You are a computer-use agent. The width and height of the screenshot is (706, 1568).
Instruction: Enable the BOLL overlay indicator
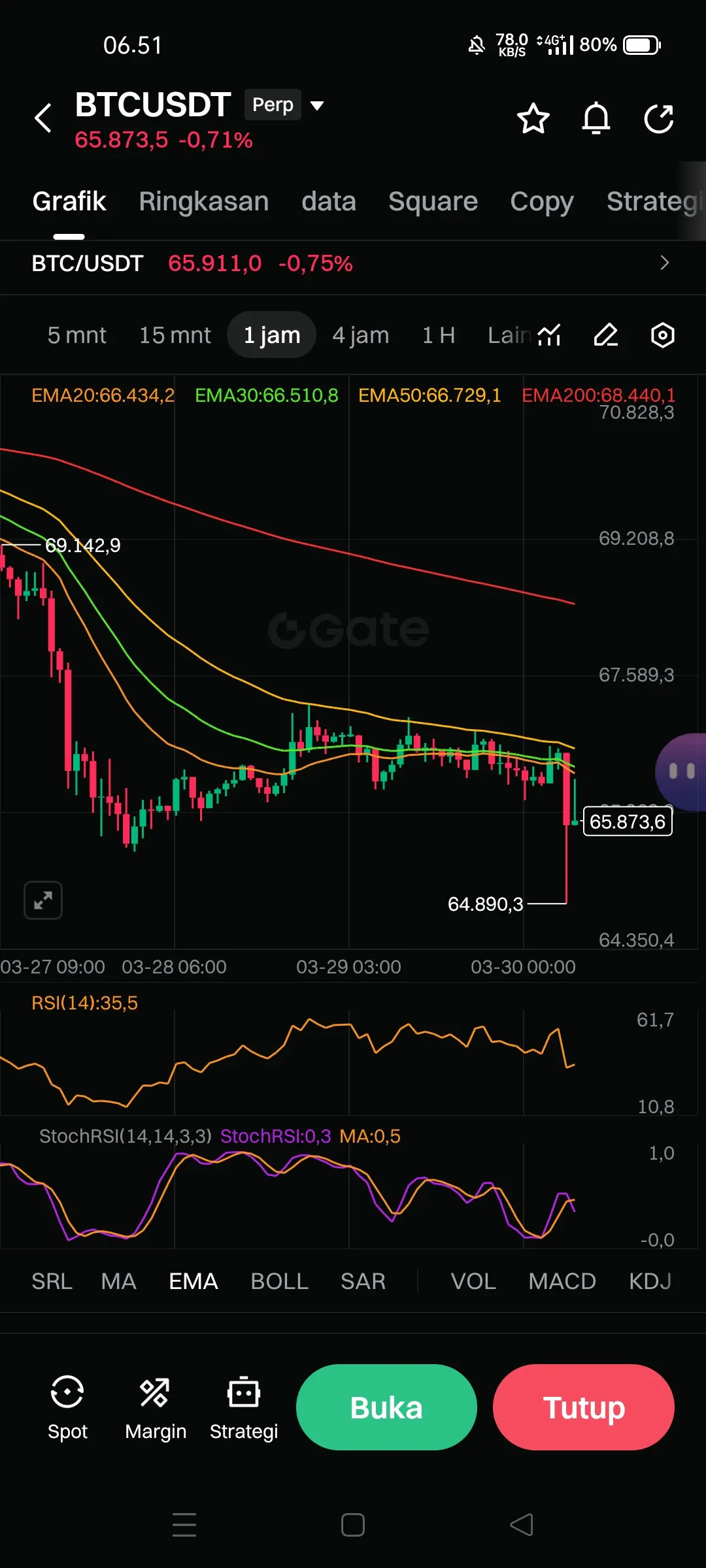click(x=279, y=1281)
